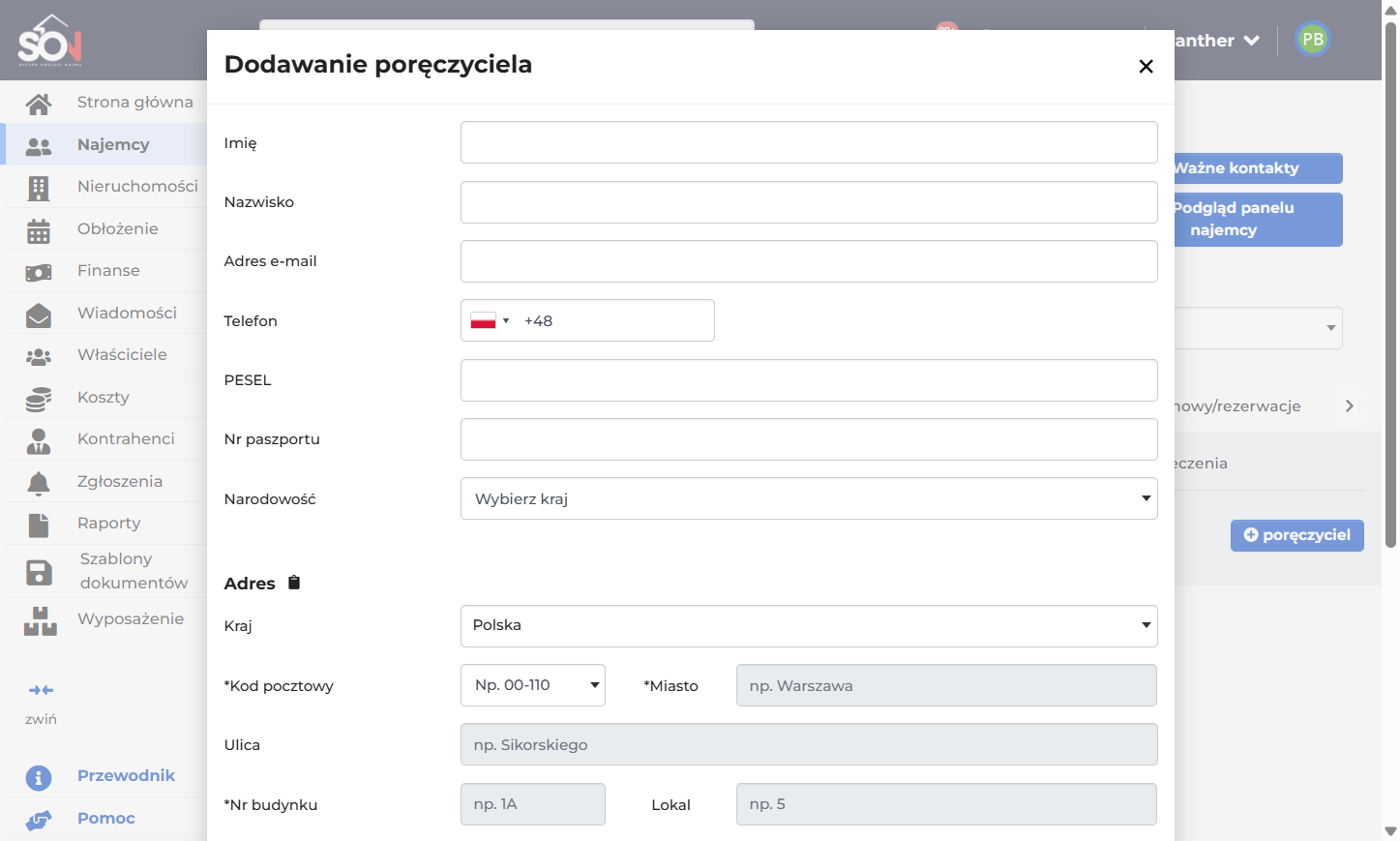Viewport: 1400px width, 841px height.
Task: Click the Przewodnik info icon
Action: point(39,777)
